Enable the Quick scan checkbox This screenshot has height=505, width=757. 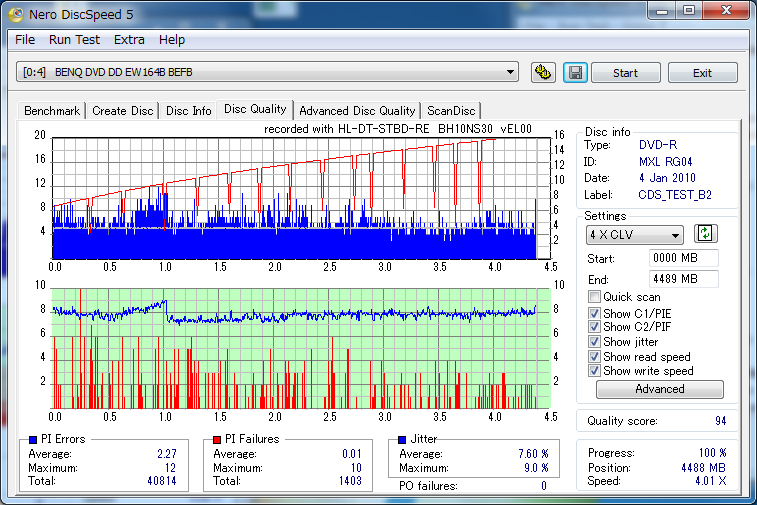[595, 297]
